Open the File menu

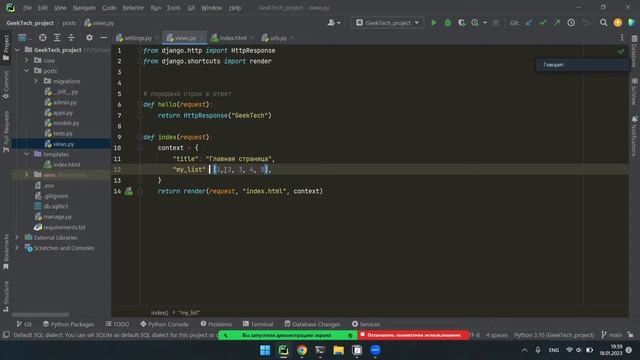[27, 8]
